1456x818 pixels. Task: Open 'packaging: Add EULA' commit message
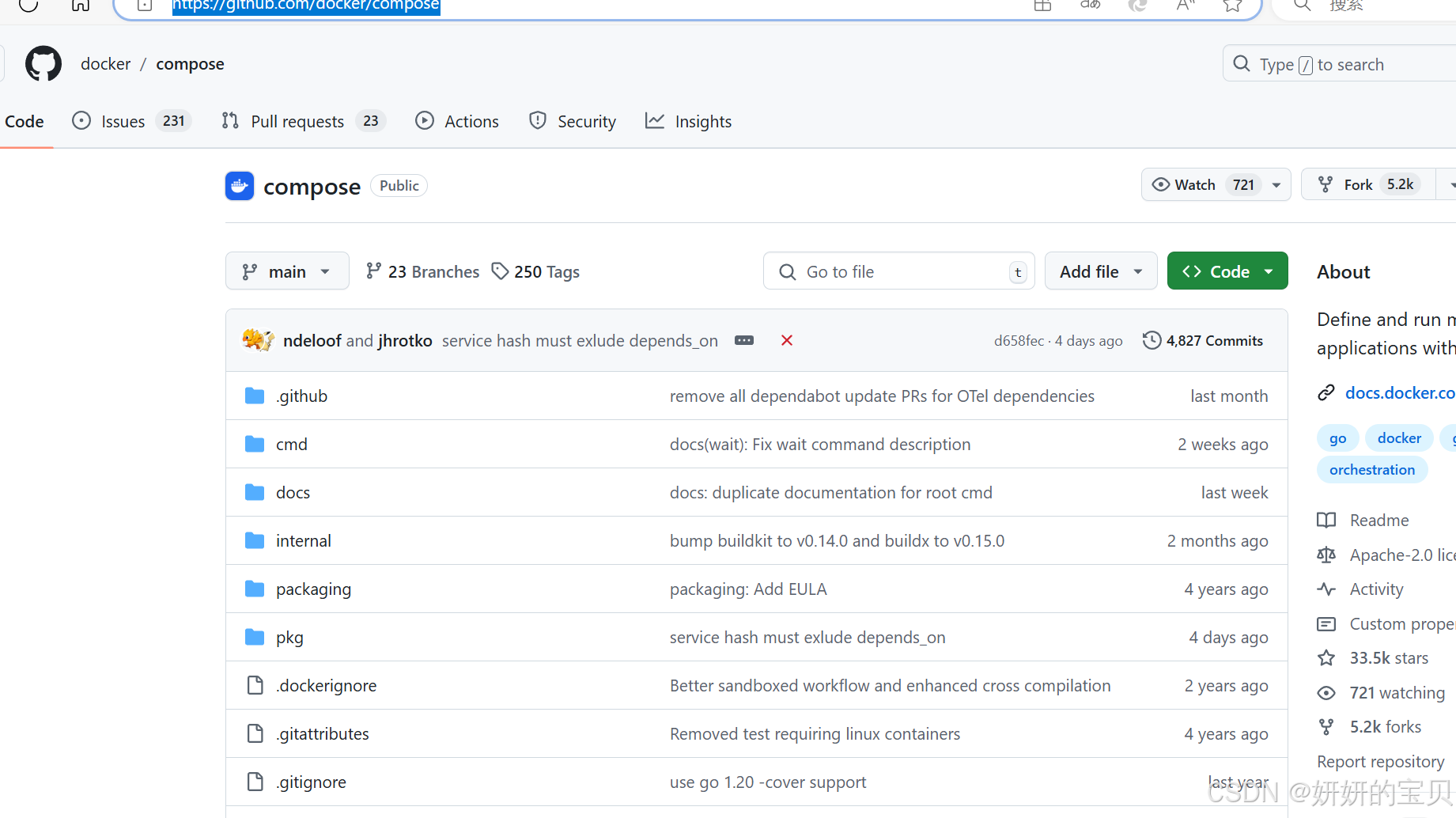pyautogui.click(x=748, y=589)
